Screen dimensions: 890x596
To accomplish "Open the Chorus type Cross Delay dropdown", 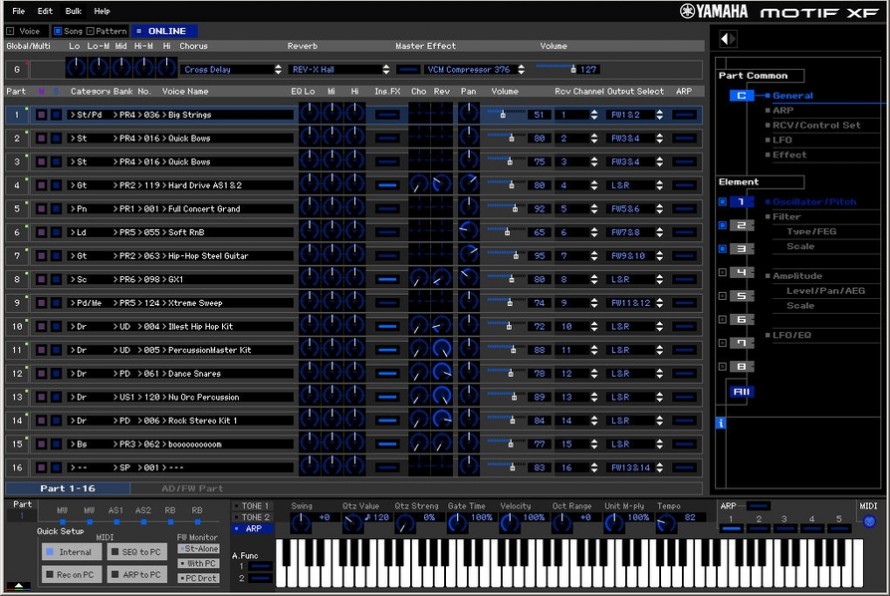I will click(232, 70).
